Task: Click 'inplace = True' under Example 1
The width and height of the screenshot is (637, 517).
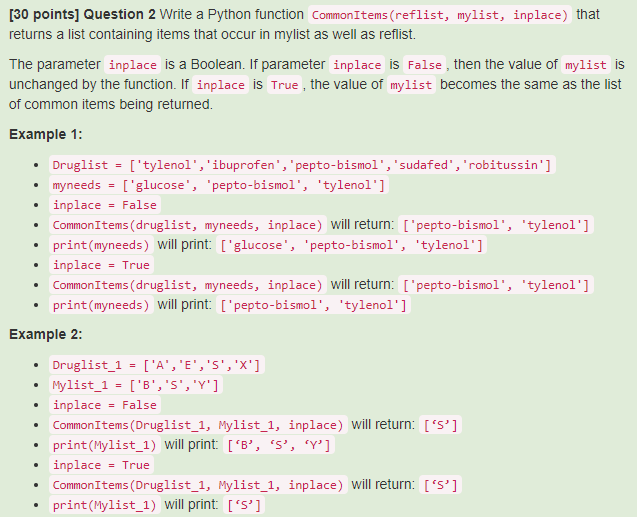Action: 101,265
